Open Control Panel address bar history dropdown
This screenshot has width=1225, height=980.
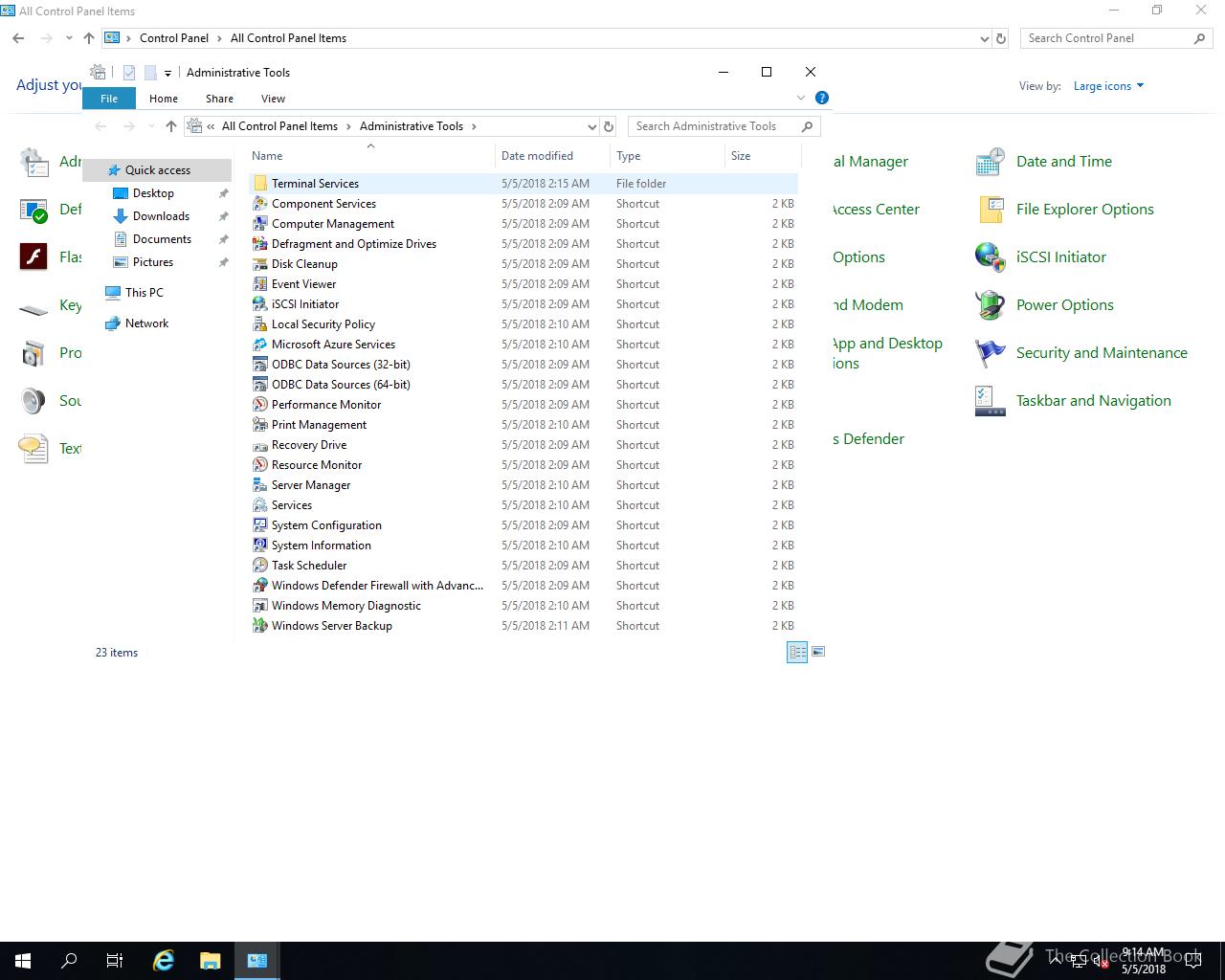(984, 38)
